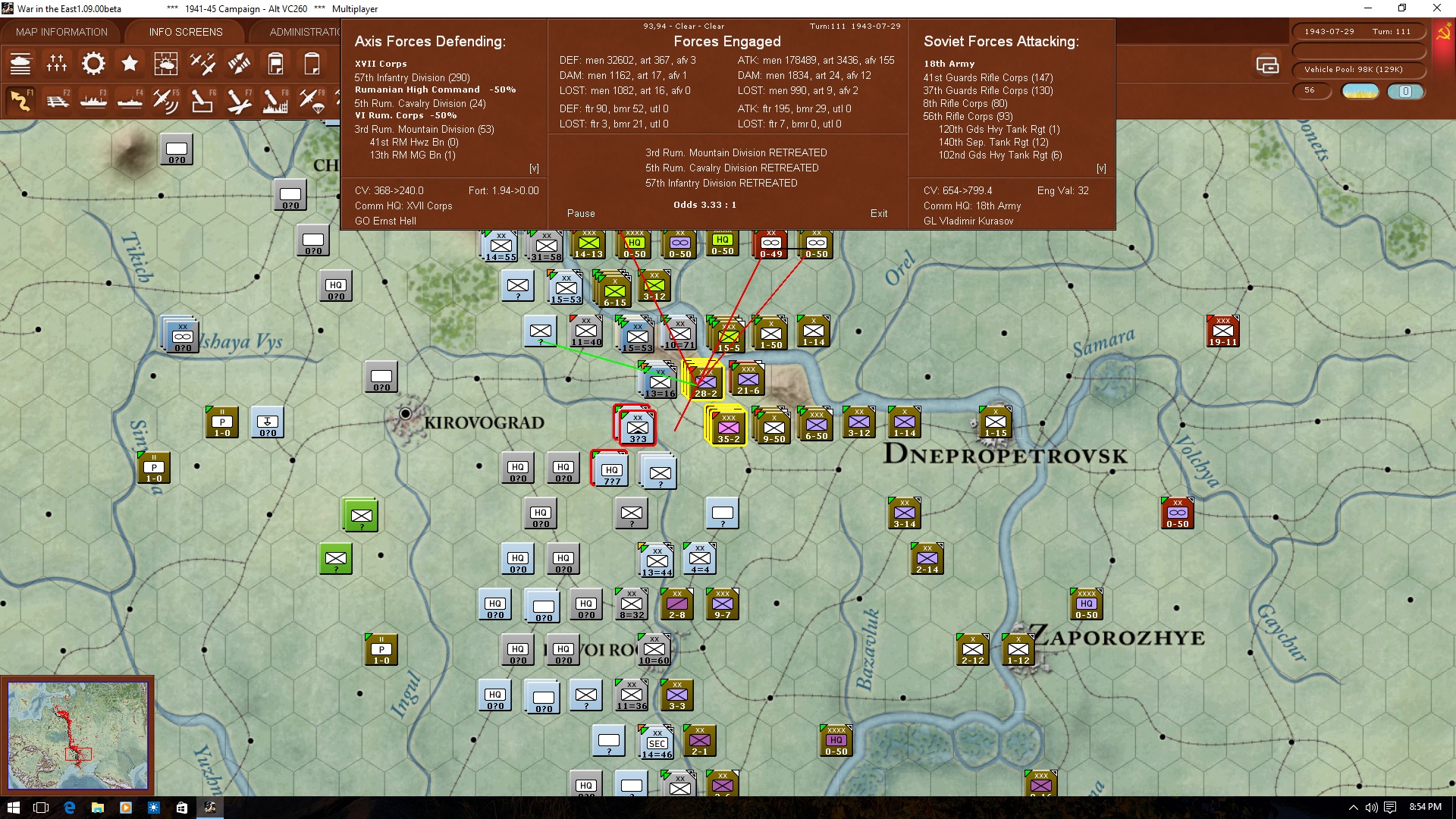Select F9 air transport mode
This screenshot has height=819, width=1456.
pyautogui.click(x=312, y=100)
